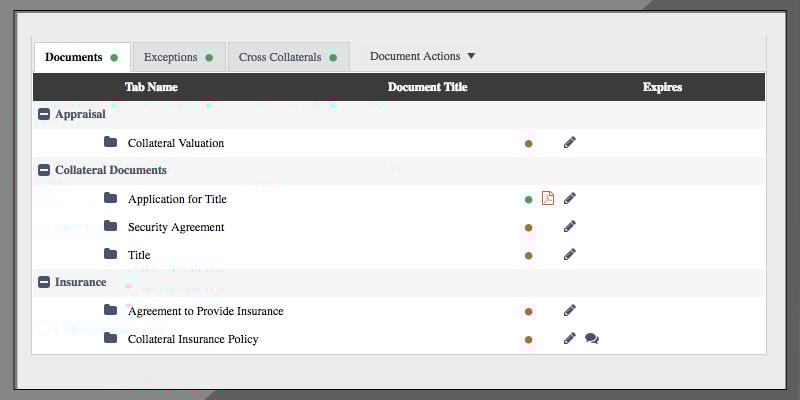Click the pencil icon for Collateral Insurance Policy
800x400 pixels.
click(x=569, y=339)
